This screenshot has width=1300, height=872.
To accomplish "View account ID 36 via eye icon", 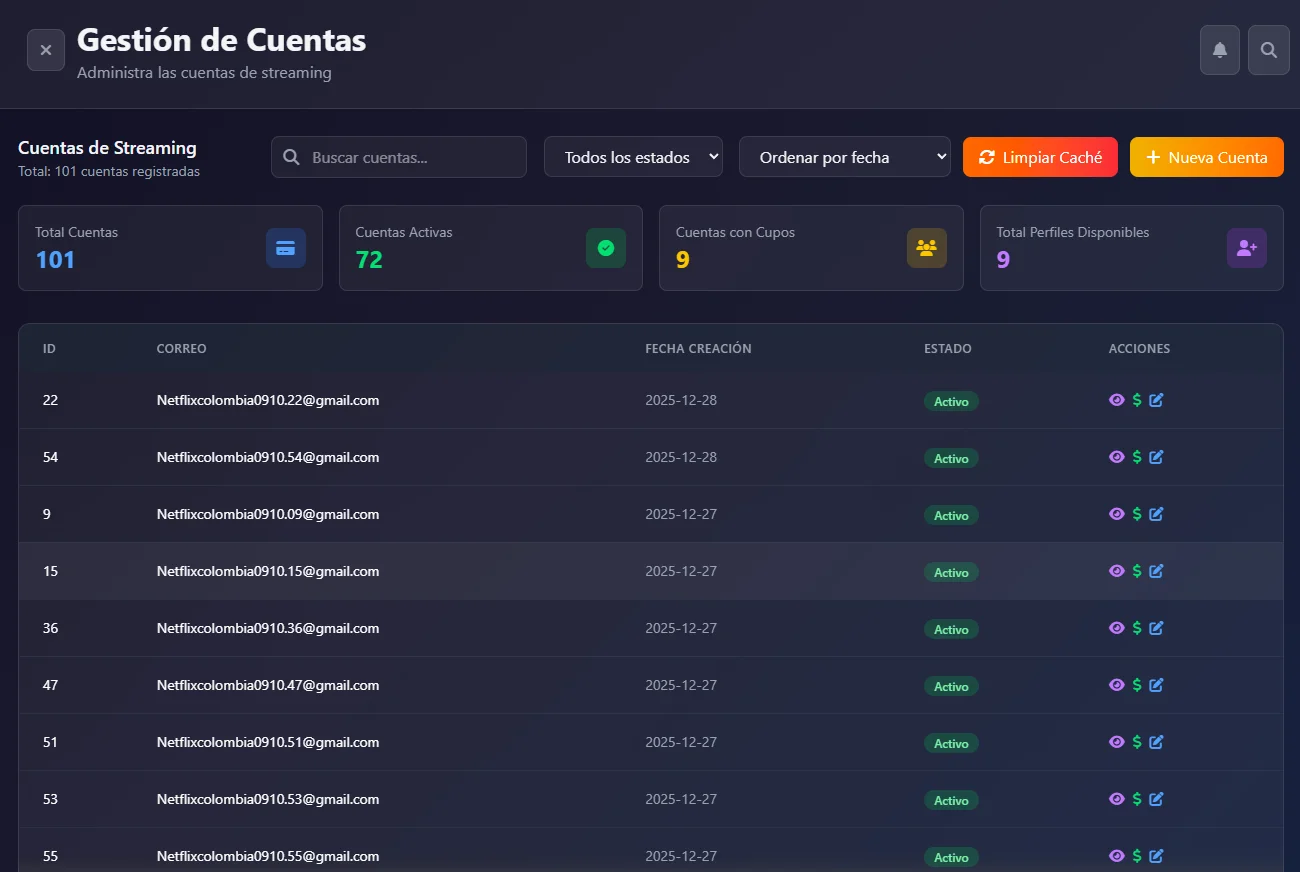I will pos(1117,628).
